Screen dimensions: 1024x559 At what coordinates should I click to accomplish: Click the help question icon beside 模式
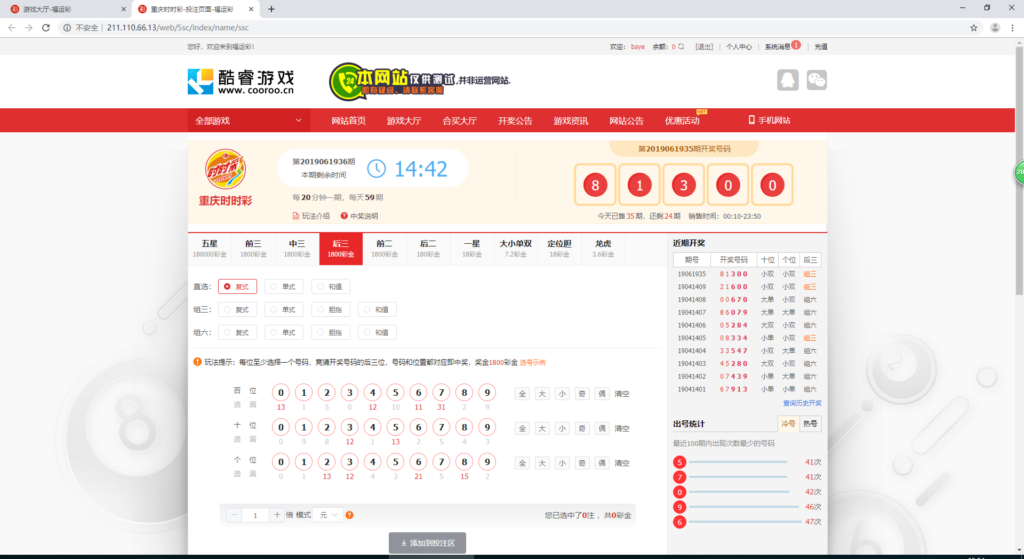pyautogui.click(x=349, y=515)
